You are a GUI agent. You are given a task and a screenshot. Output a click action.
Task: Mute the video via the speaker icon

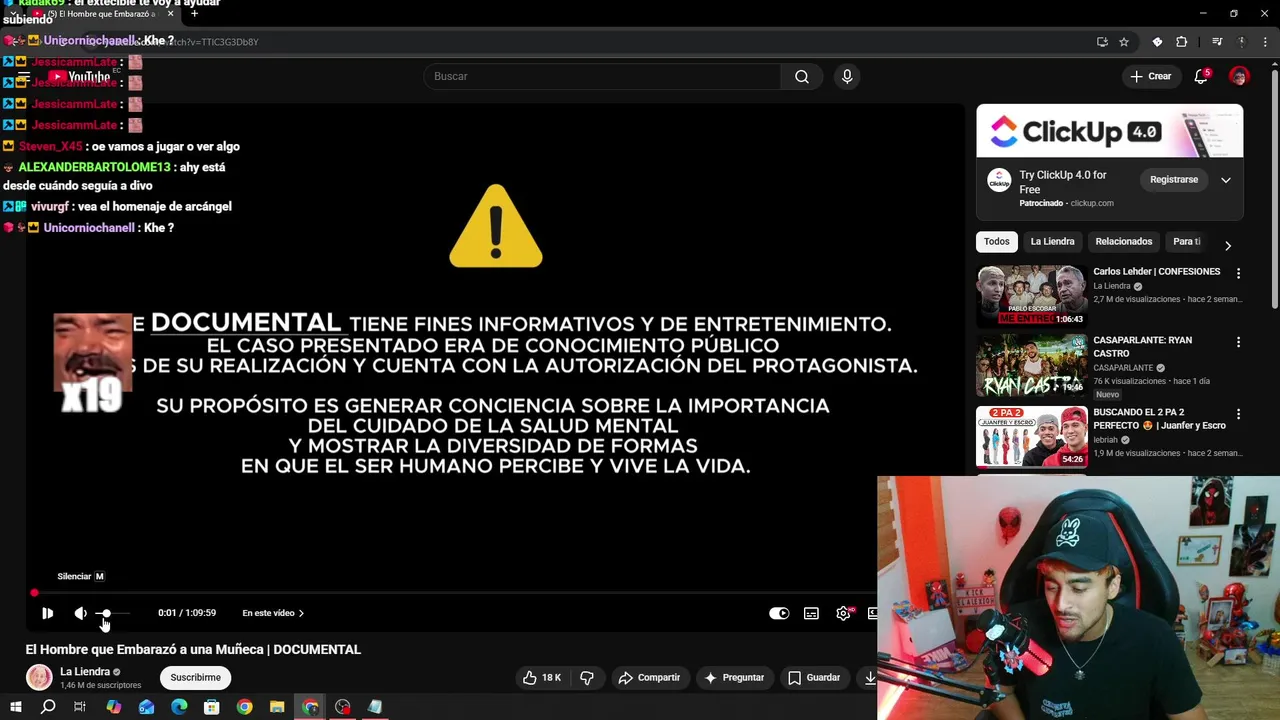tap(80, 613)
